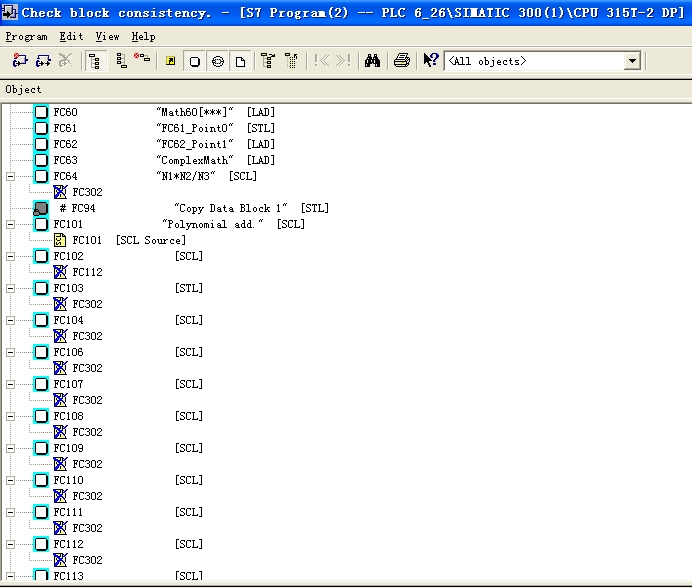Select FC302 child under FC104
The height and width of the screenshot is (588, 692).
pos(87,336)
